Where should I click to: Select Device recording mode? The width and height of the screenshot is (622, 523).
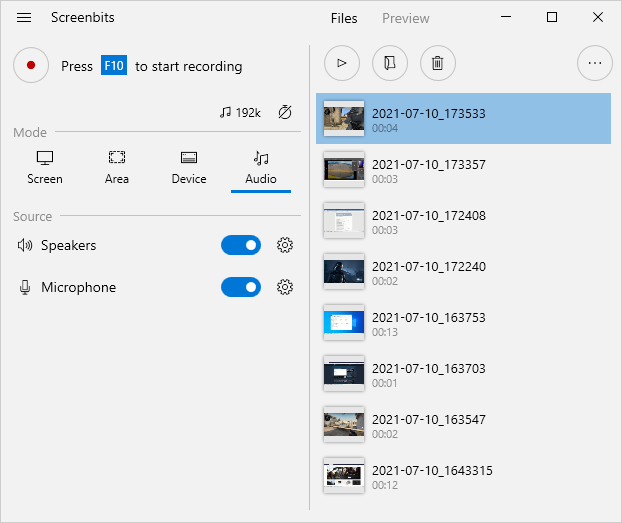(x=189, y=168)
